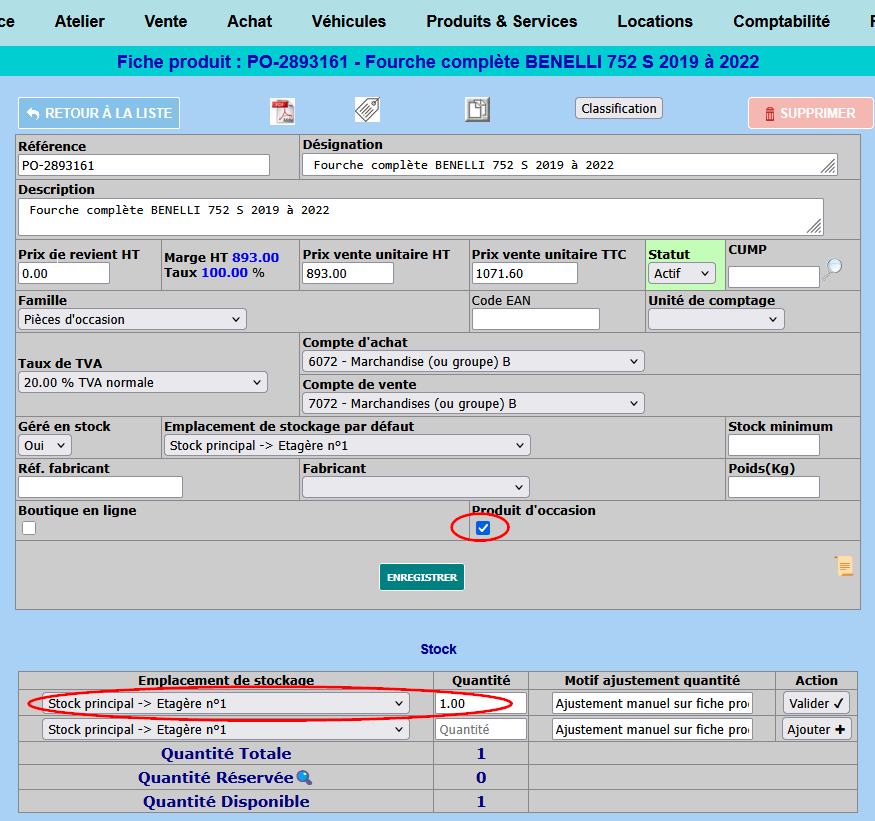Image resolution: width=875 pixels, height=821 pixels.
Task: Click the Quantité Totale label
Action: coord(226,753)
